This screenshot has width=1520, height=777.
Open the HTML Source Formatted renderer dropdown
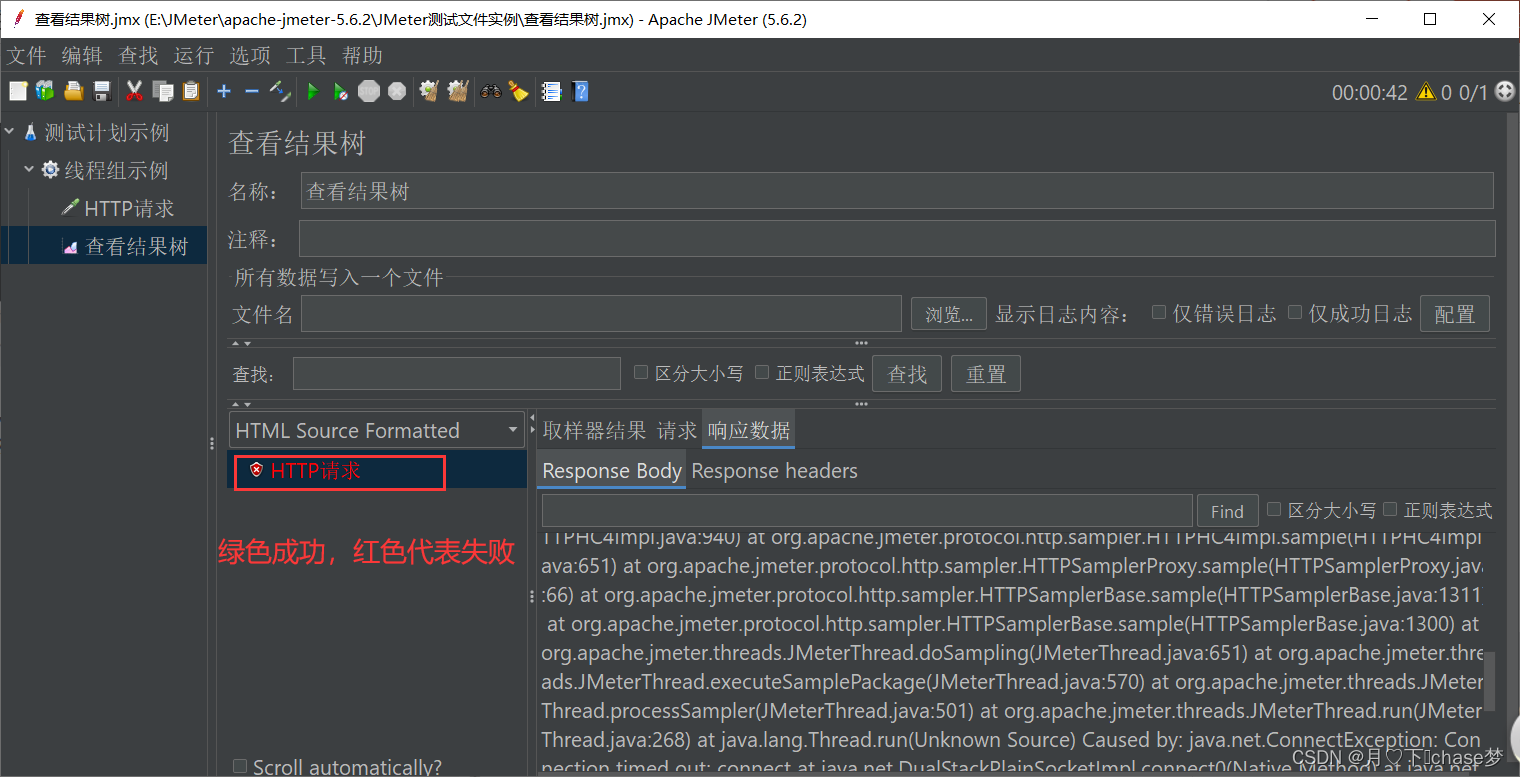(377, 430)
